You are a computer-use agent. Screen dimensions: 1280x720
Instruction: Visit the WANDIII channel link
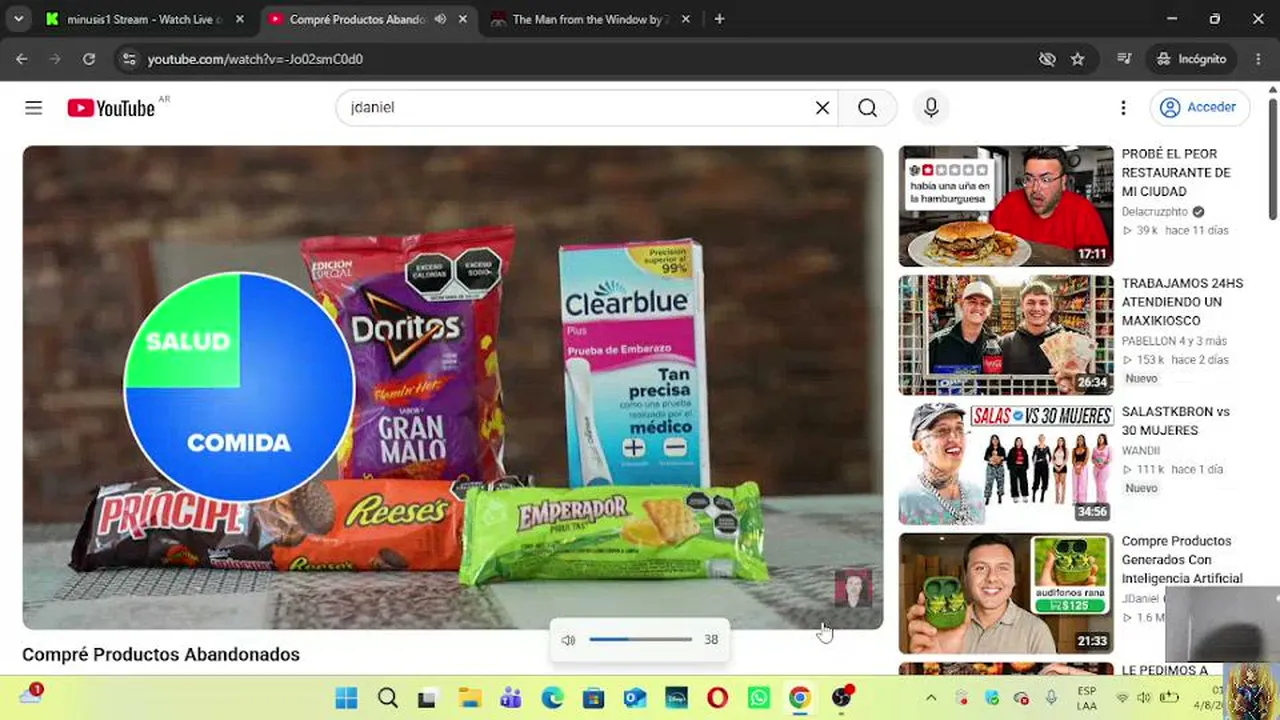click(x=1141, y=451)
